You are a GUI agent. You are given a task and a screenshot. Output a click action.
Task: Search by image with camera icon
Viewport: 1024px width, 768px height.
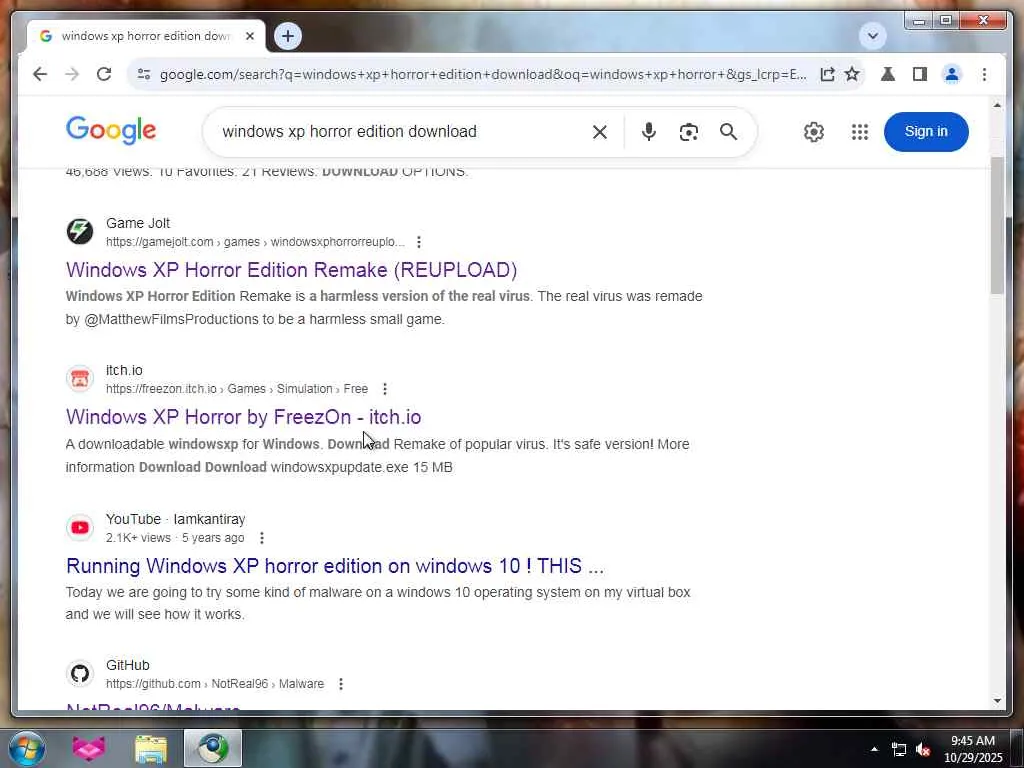[x=688, y=132]
